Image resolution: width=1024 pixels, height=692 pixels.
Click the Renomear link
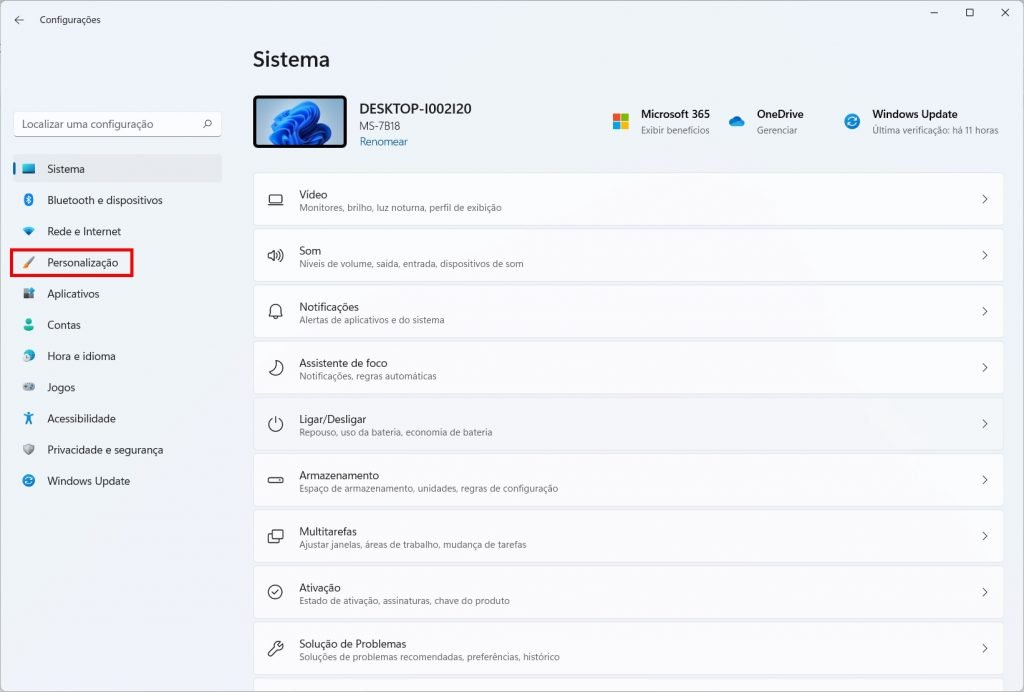point(383,142)
